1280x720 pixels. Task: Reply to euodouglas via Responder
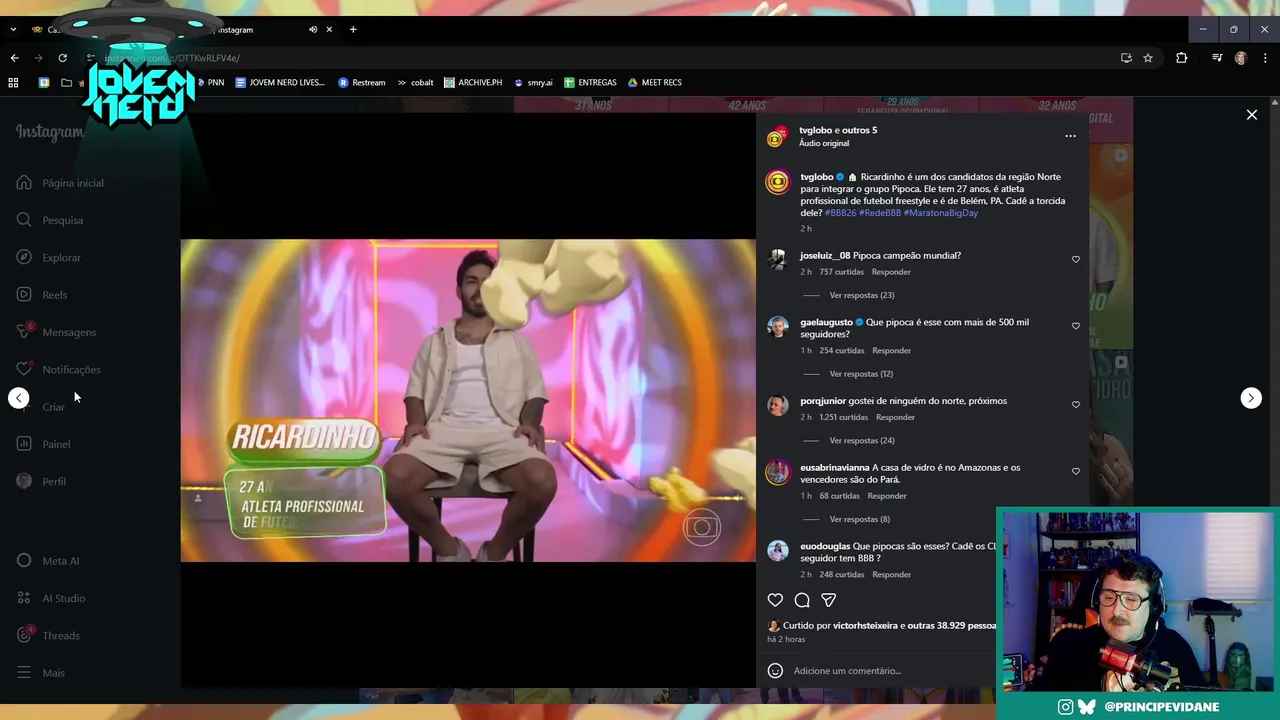coord(891,575)
